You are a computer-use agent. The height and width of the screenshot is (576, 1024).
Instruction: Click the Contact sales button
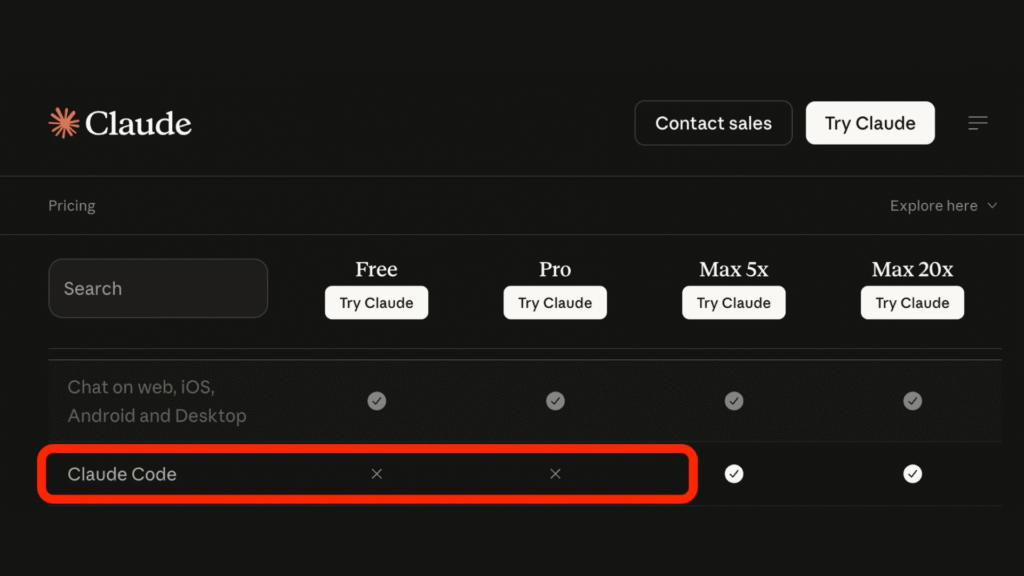click(713, 123)
